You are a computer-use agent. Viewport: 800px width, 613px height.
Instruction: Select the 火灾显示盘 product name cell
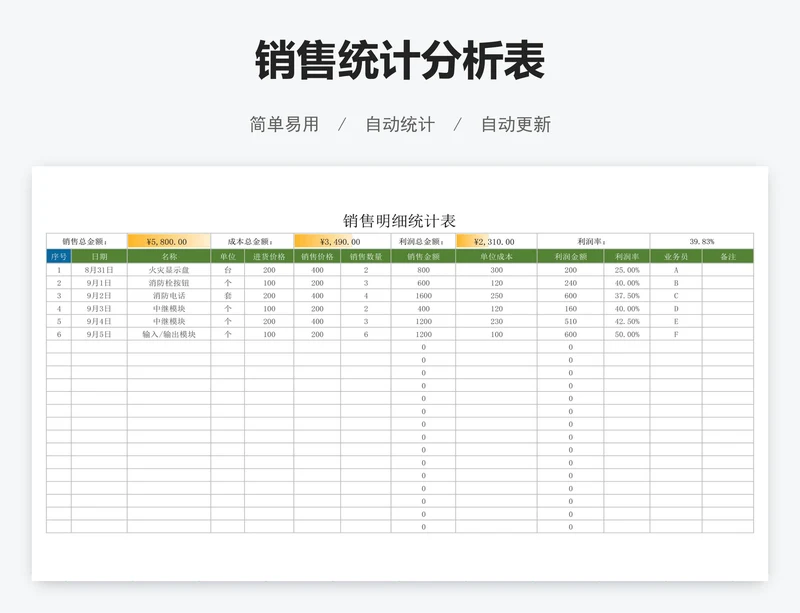click(x=169, y=270)
